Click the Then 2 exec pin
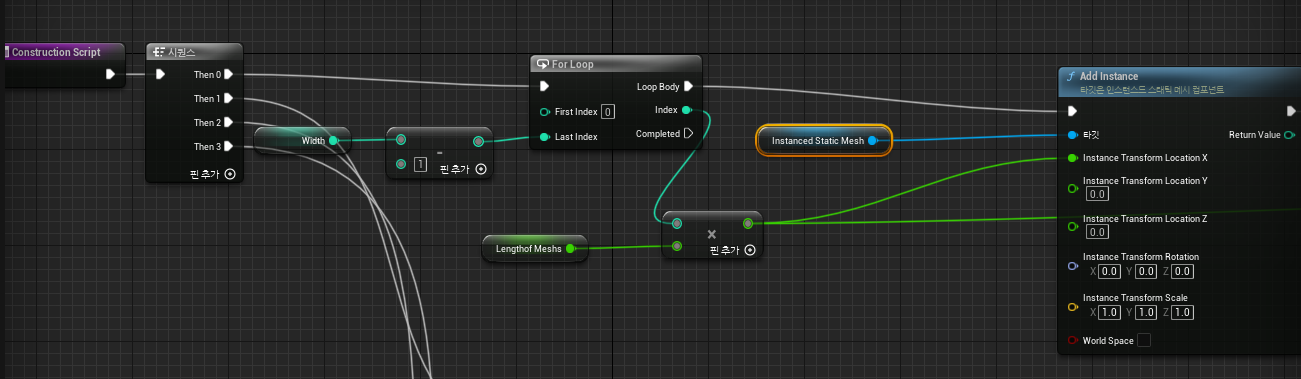 pos(229,122)
